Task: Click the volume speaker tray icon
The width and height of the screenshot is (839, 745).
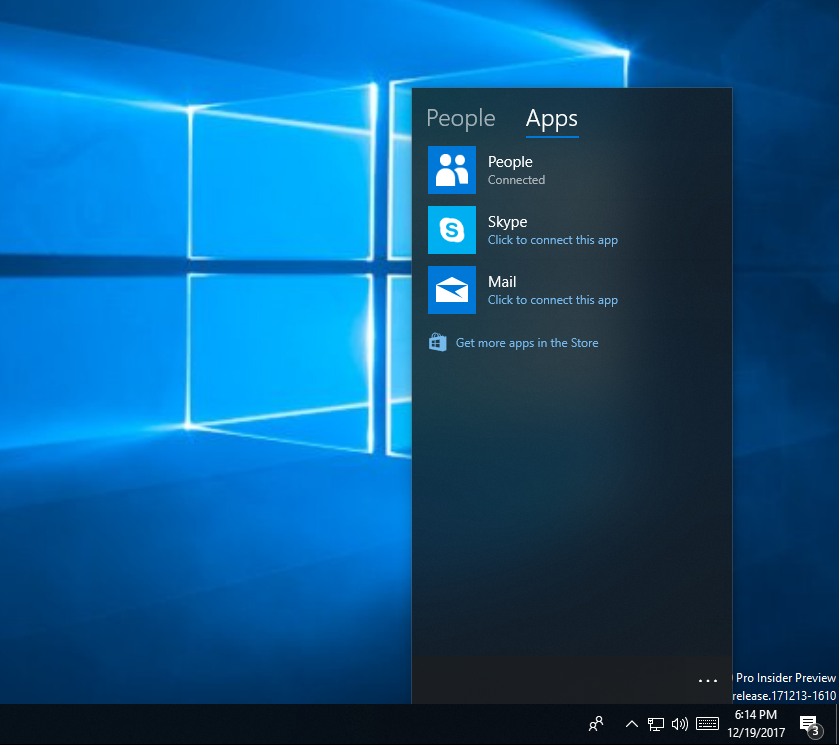Action: (680, 724)
